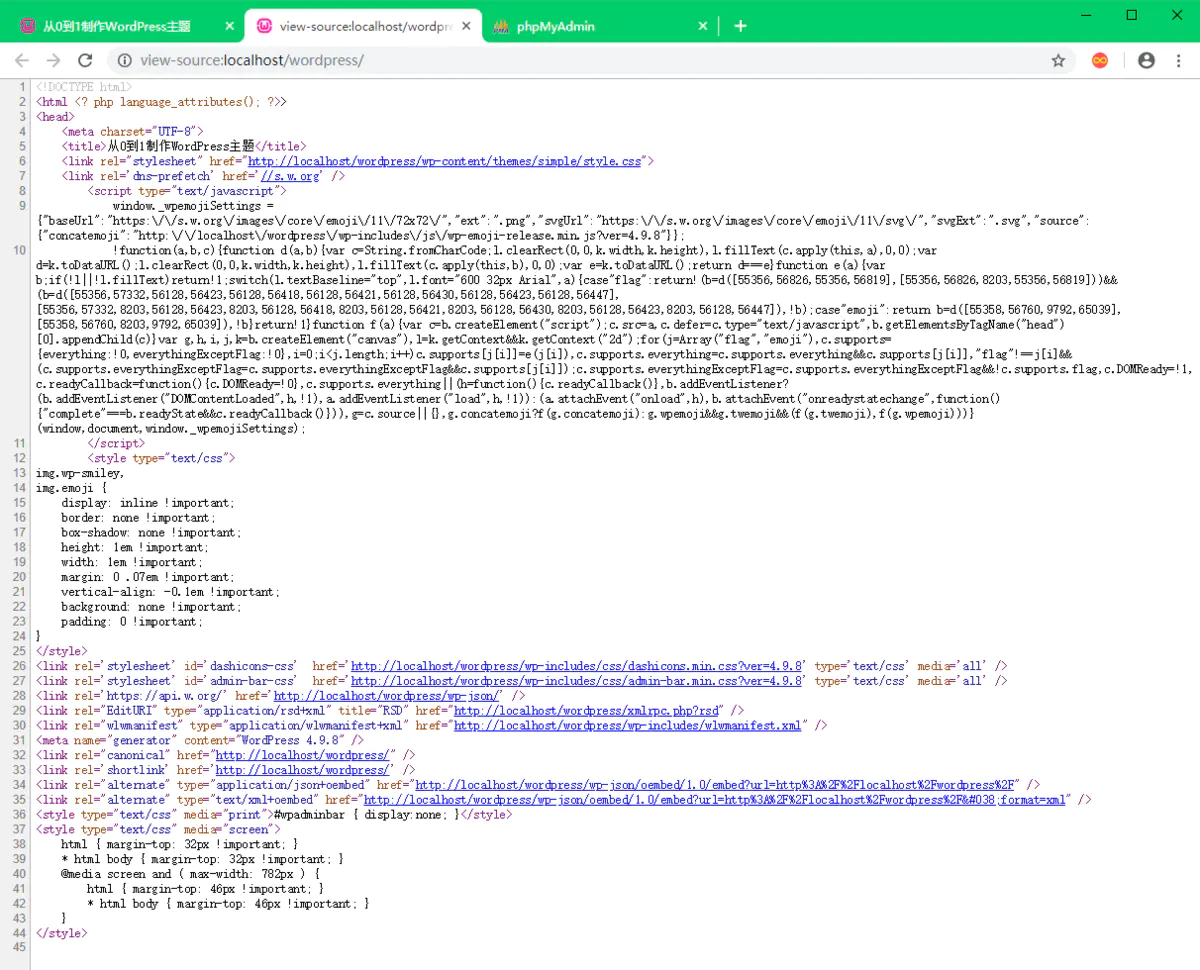Follow the canonical localhost/wordpress/ link
This screenshot has height=970, width=1200.
pos(302,756)
